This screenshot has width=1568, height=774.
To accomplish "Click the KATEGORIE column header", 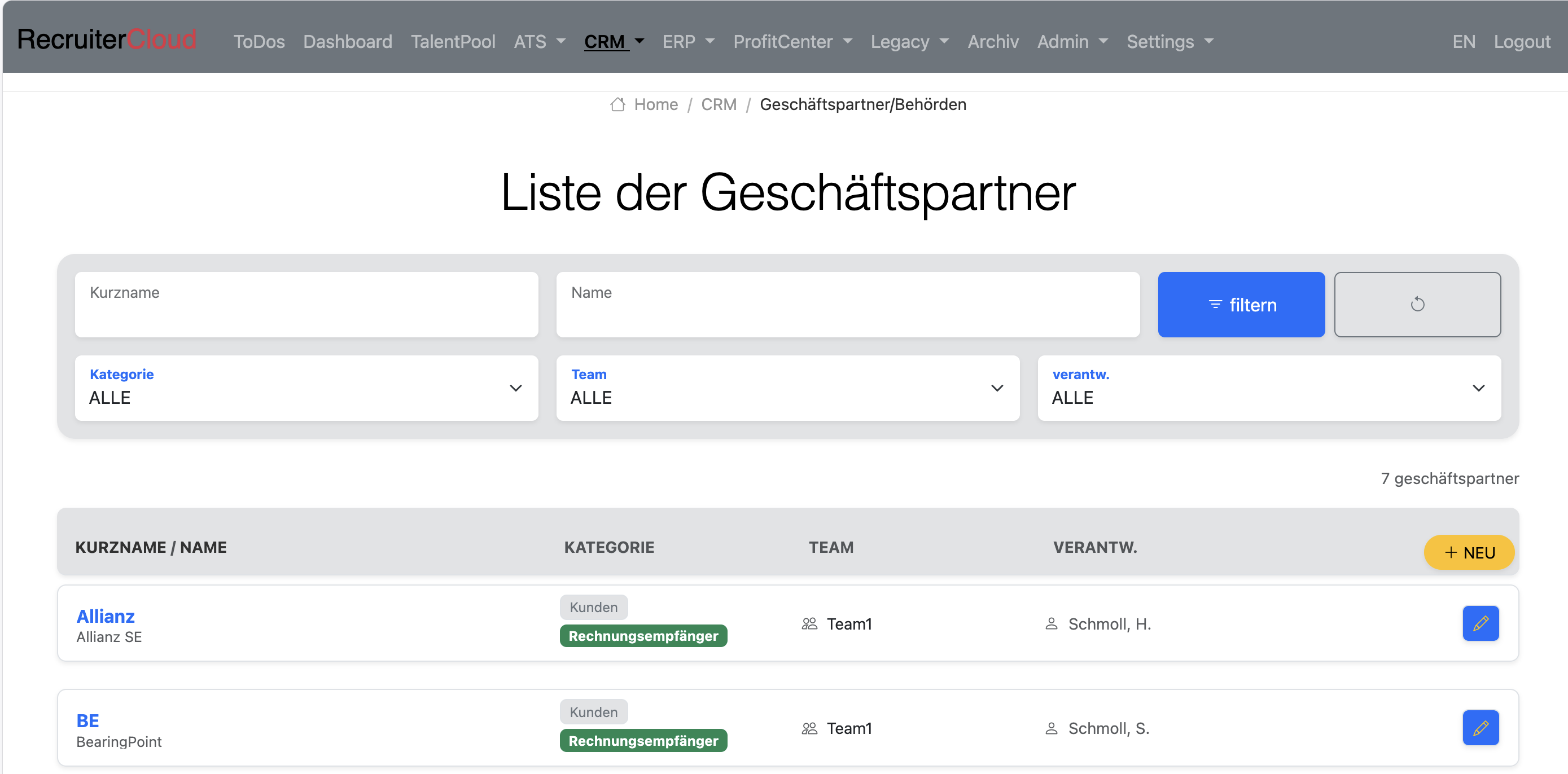I will pos(609,547).
